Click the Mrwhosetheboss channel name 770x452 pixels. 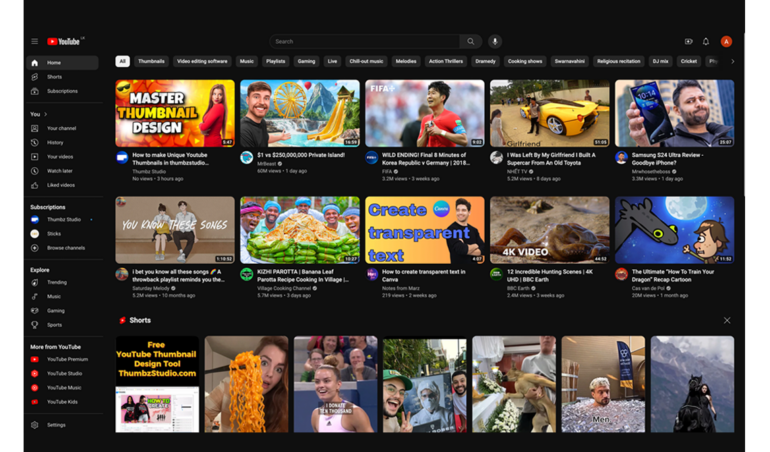coord(651,171)
